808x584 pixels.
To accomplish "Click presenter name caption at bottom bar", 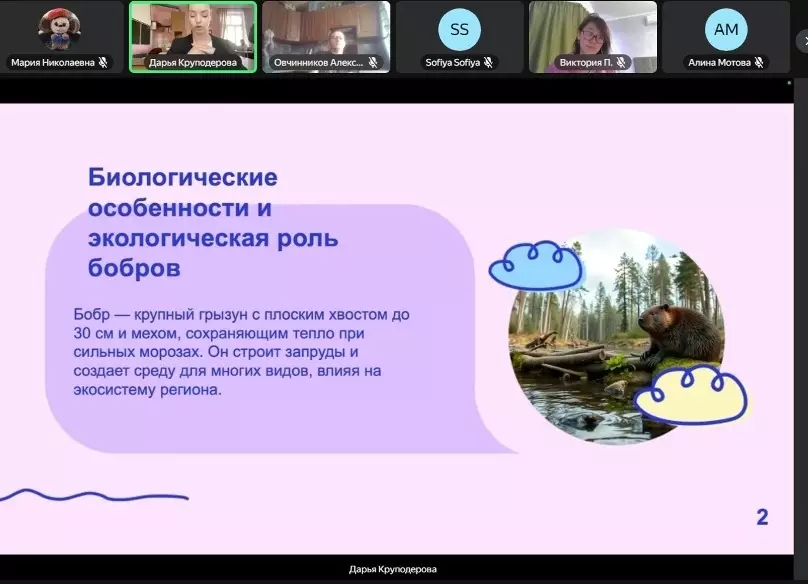I will point(392,569).
